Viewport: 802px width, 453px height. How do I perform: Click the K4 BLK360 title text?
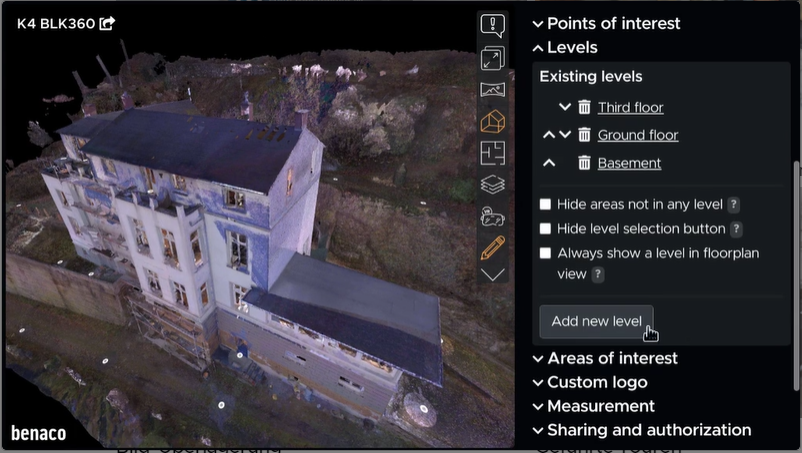pos(56,24)
